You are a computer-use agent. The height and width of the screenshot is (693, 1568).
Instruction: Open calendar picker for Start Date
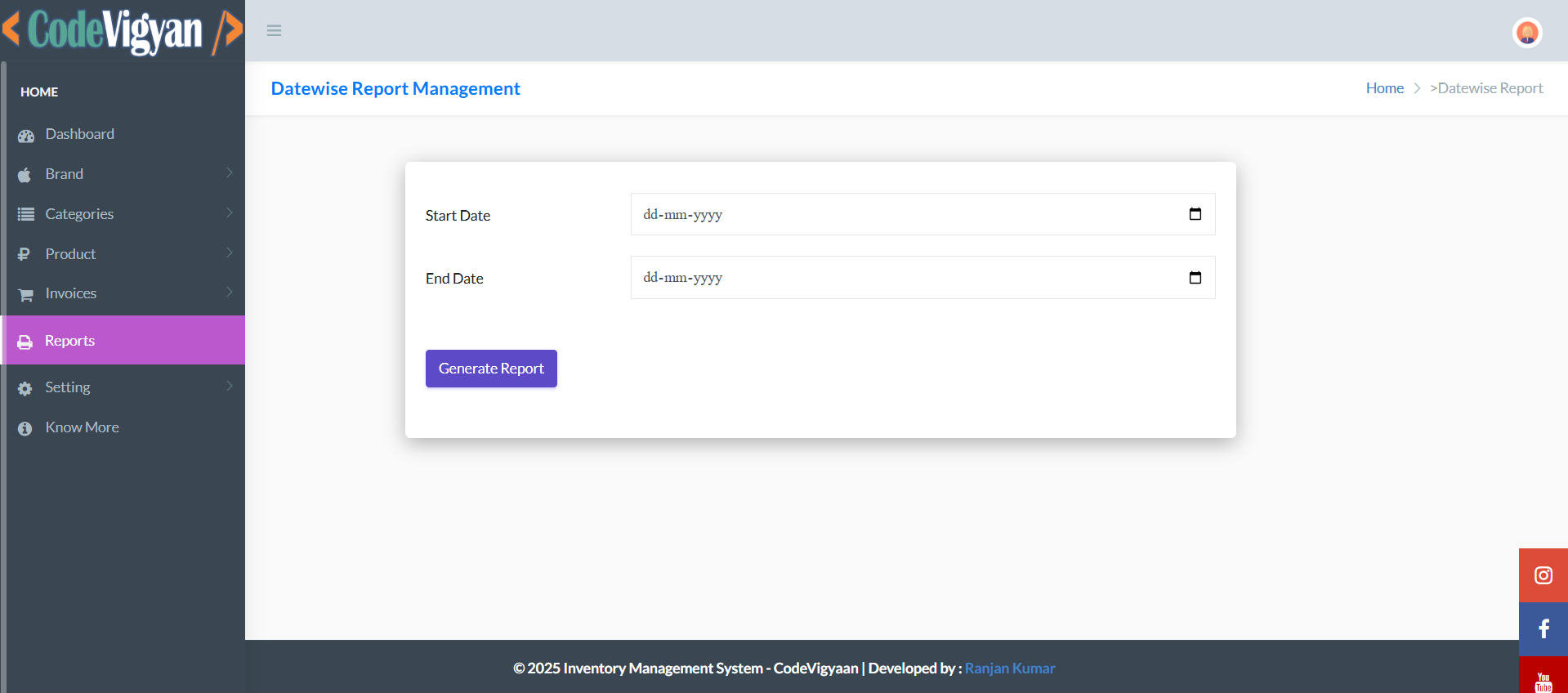[1195, 214]
